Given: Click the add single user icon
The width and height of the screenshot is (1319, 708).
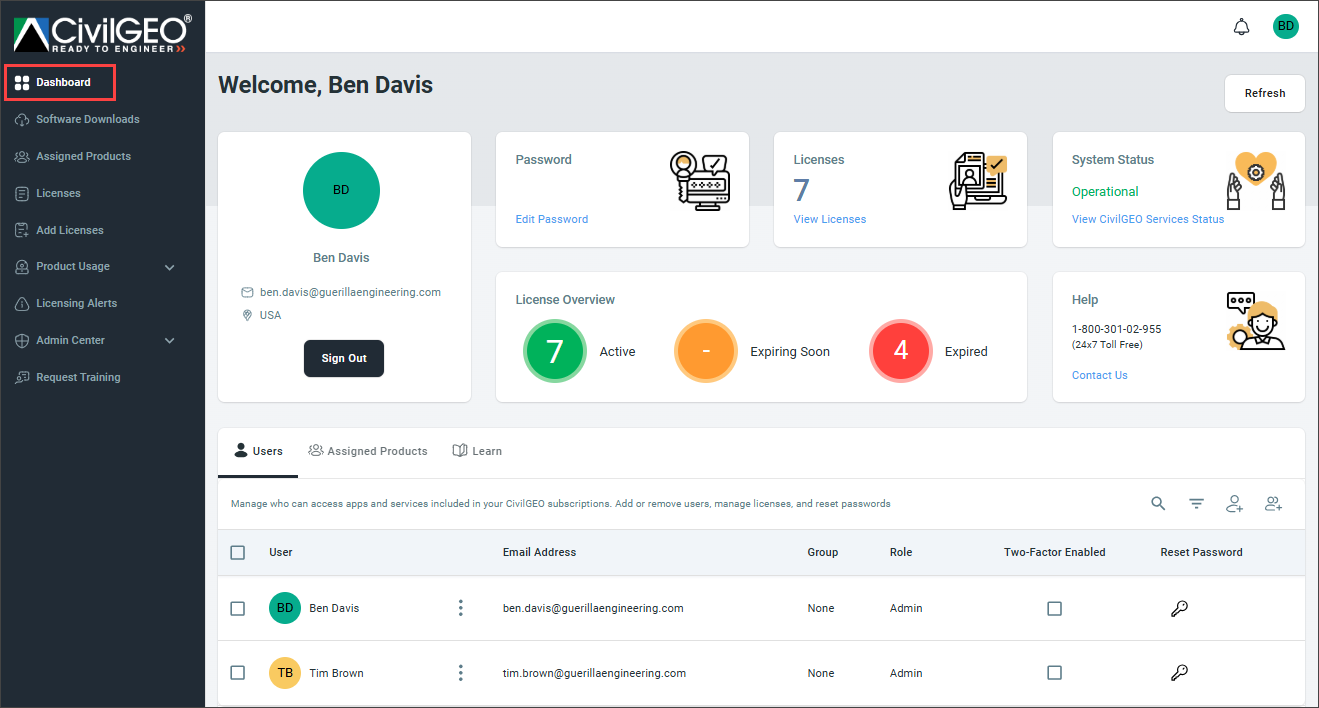Looking at the screenshot, I should tap(1235, 504).
